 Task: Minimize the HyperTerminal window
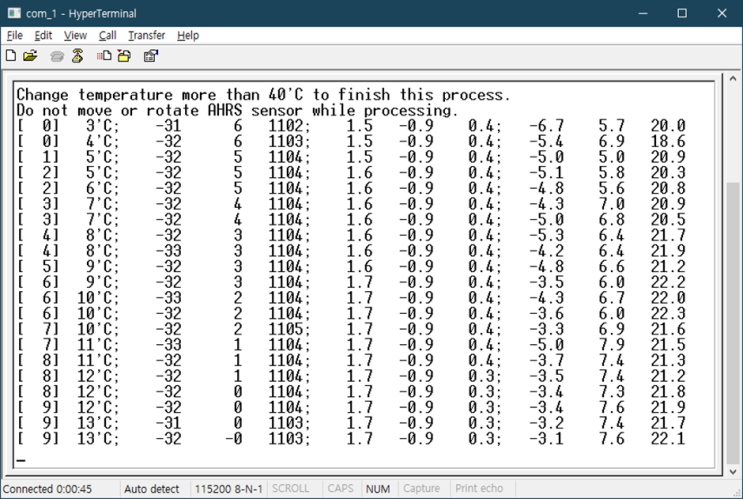(643, 13)
